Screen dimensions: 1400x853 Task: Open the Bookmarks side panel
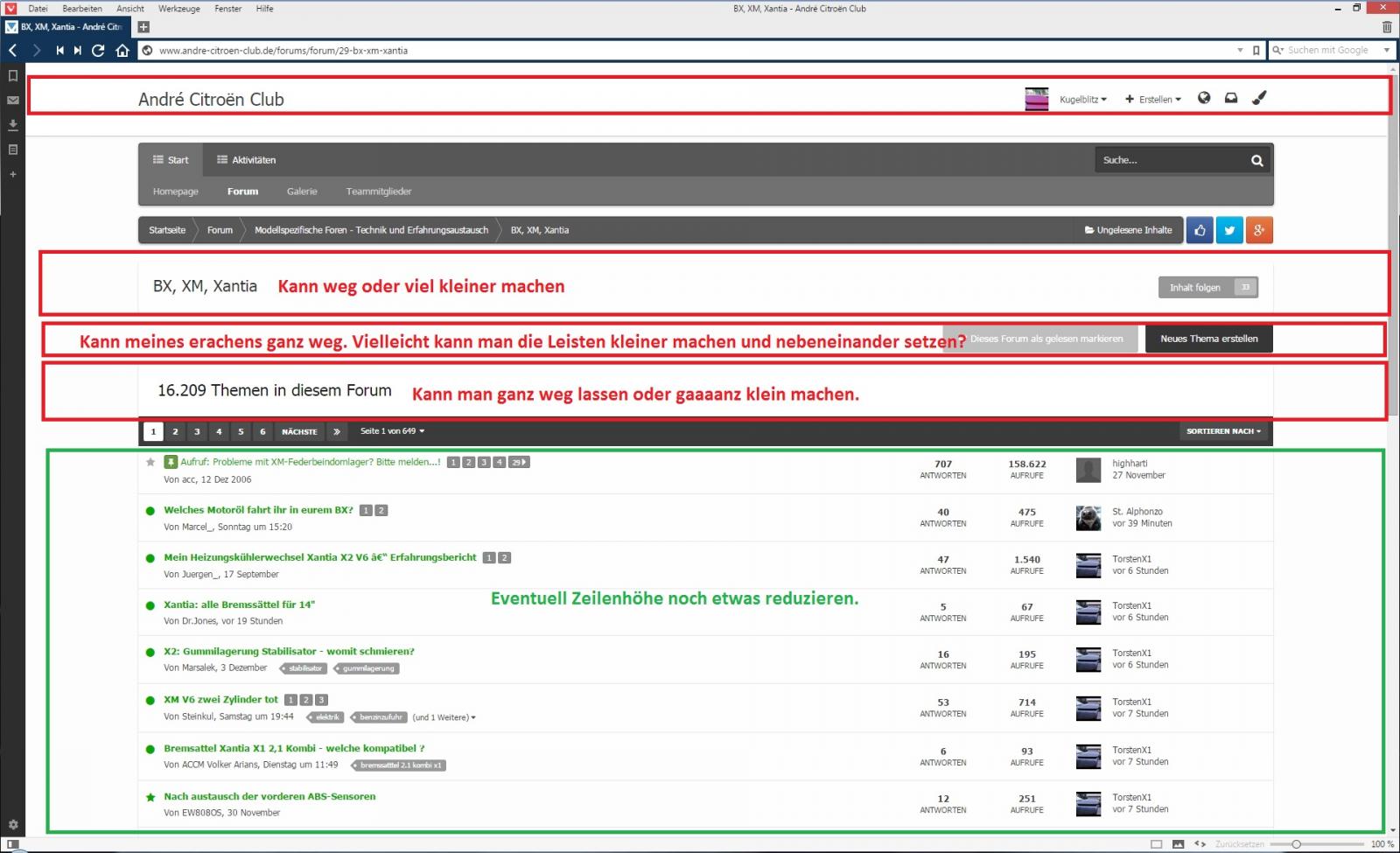(12, 75)
